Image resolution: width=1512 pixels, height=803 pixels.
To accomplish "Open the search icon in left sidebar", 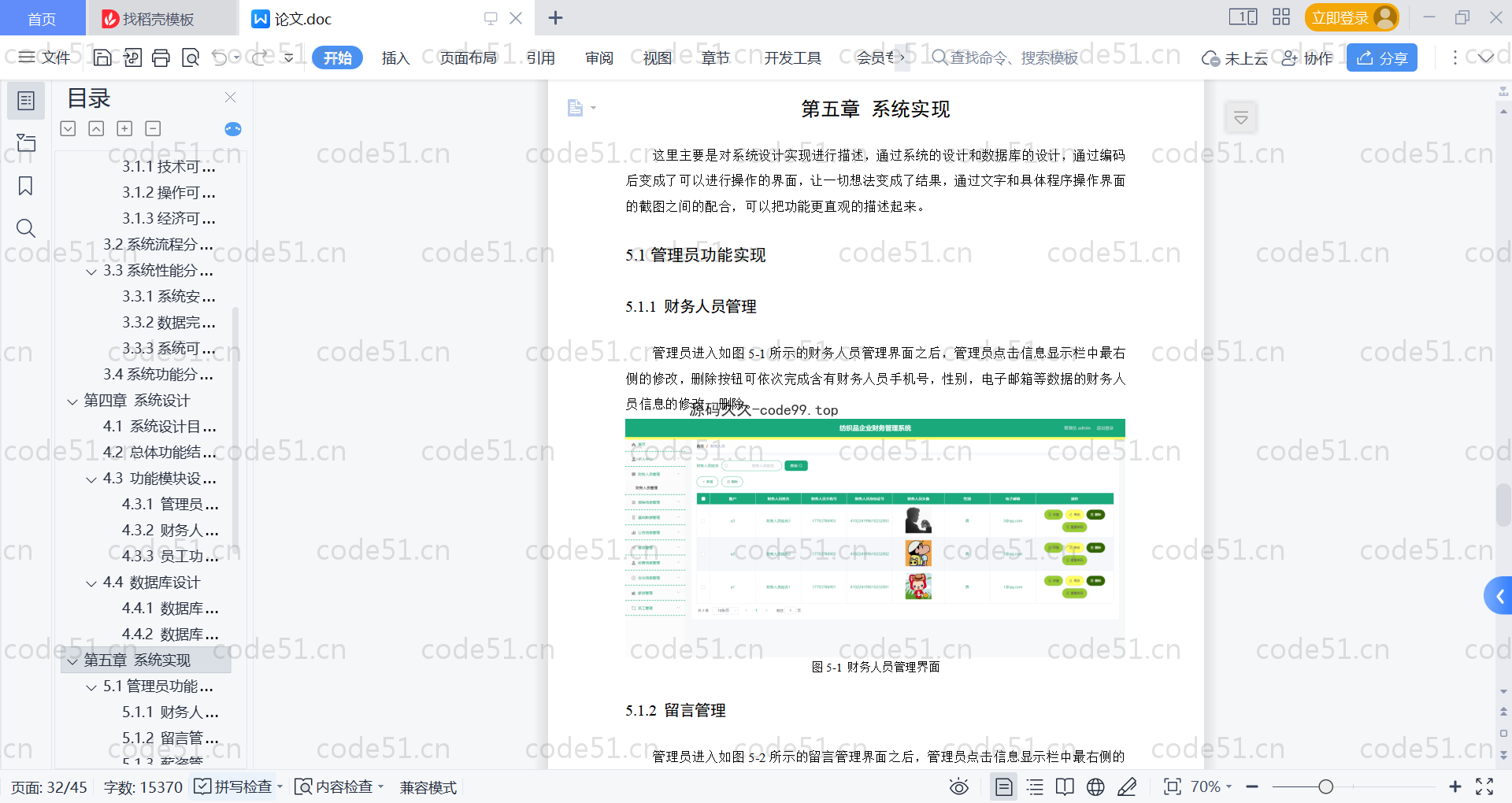I will click(x=25, y=228).
